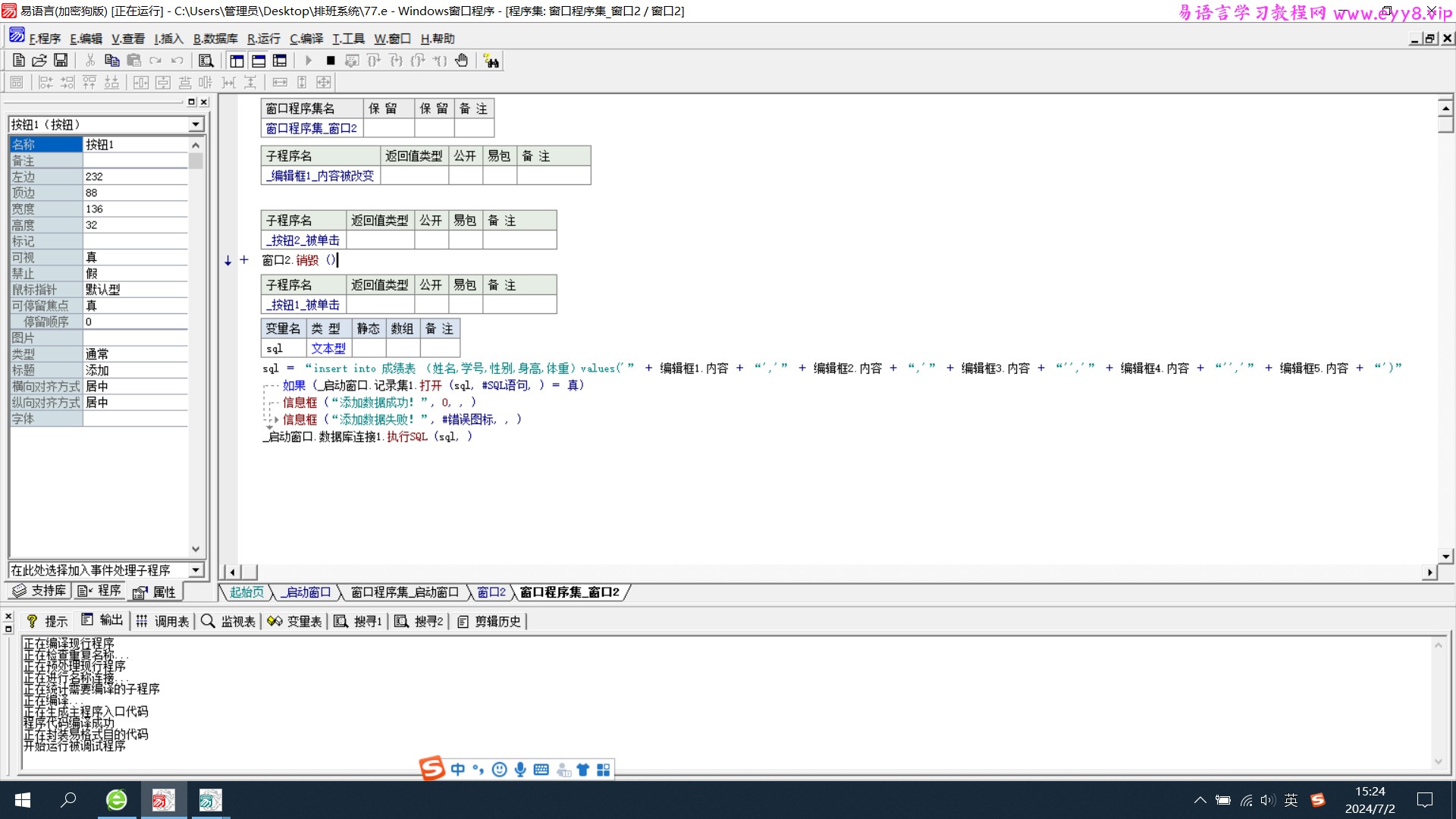This screenshot has height=819, width=1456.
Task: Toggle float of the property panel
Action: tap(191, 102)
